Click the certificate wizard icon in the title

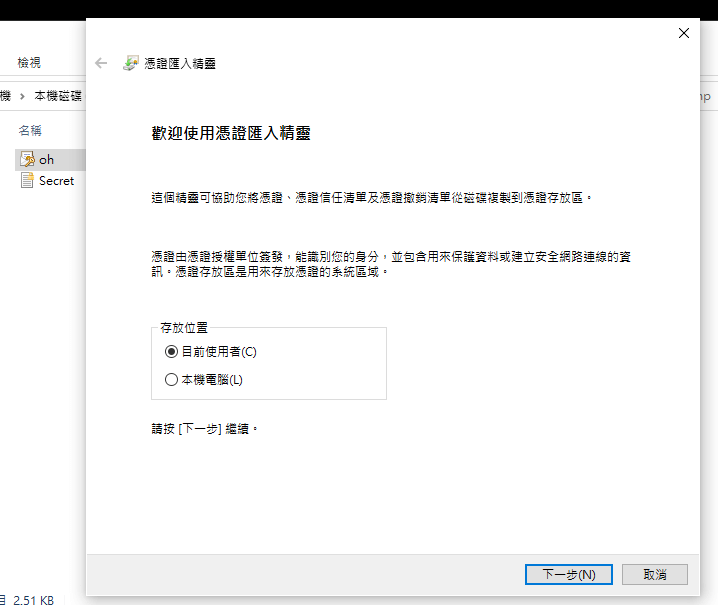[x=131, y=63]
